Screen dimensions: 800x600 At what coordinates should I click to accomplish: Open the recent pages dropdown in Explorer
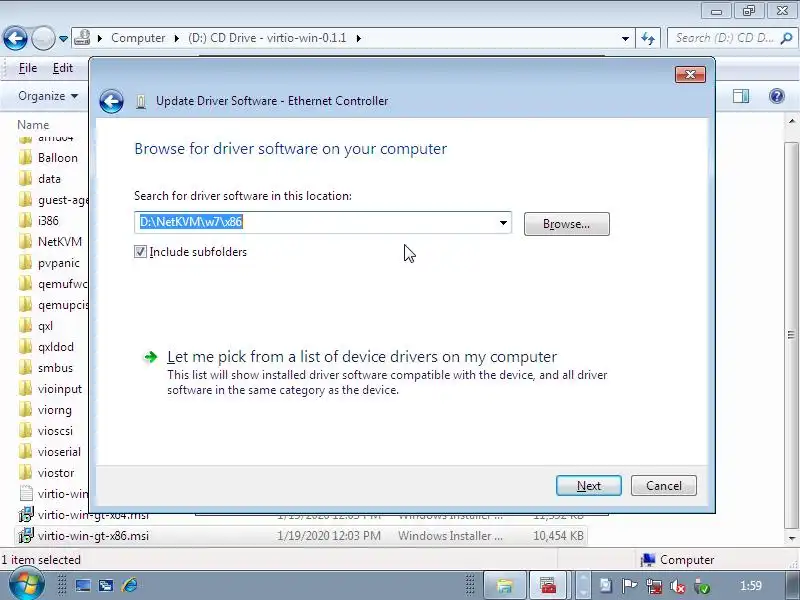63,38
